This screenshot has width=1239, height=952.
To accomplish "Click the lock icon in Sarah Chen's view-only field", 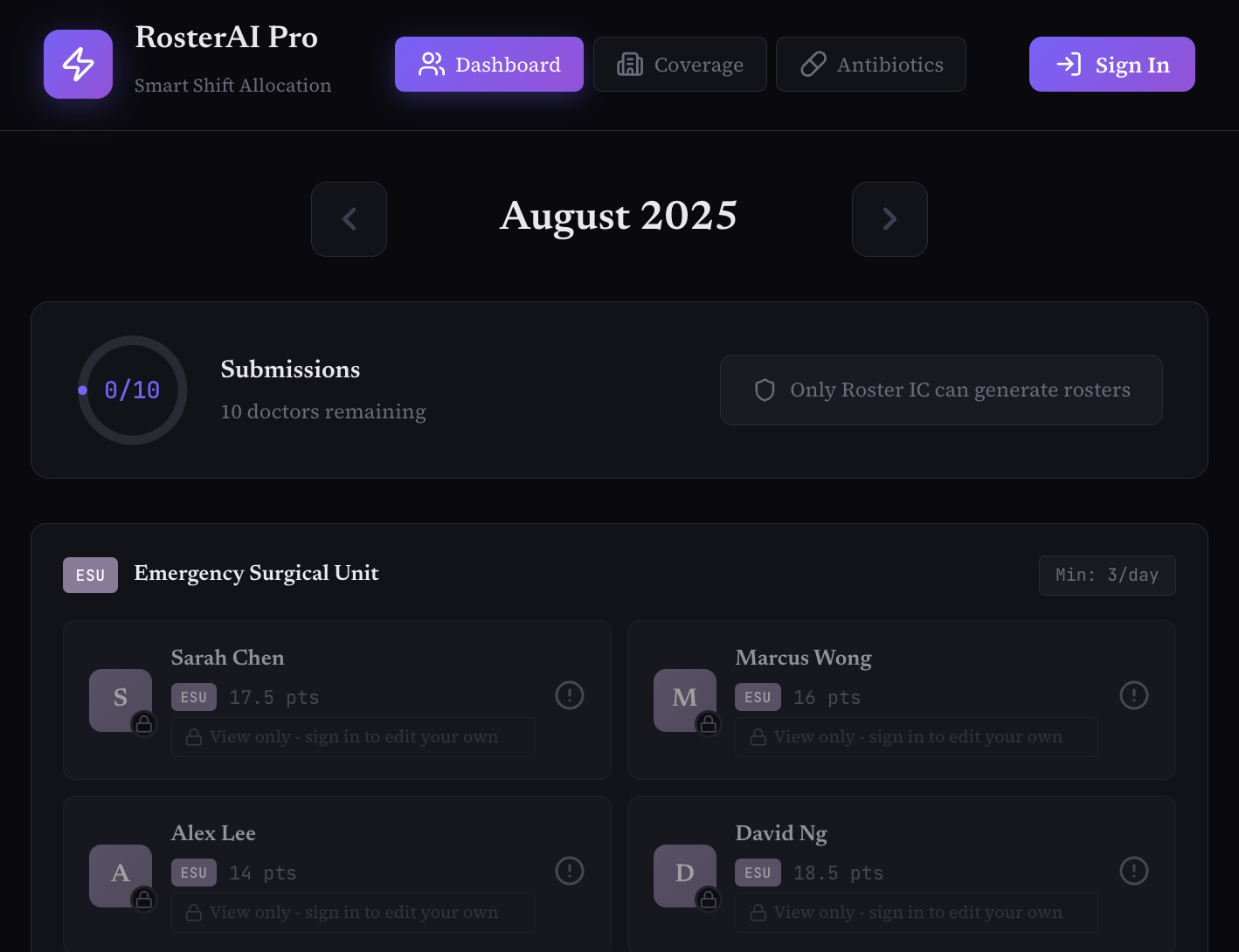I will [192, 737].
